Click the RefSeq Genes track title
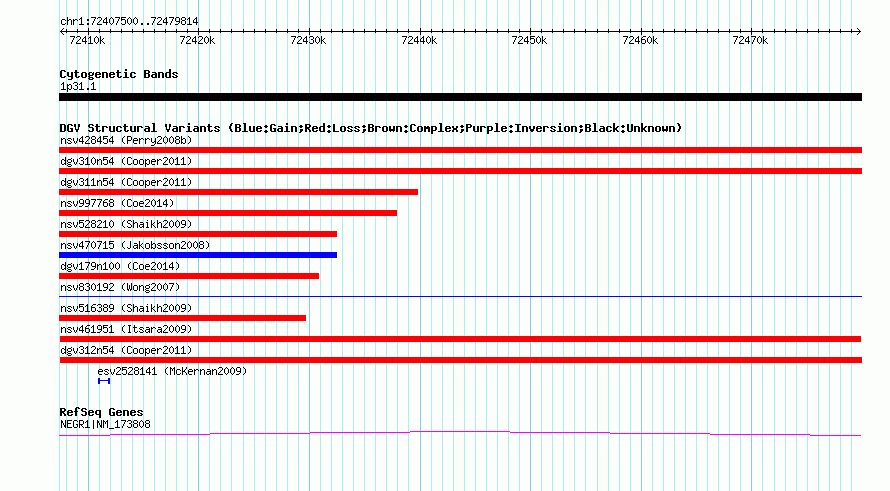This screenshot has height=491, width=890. [x=101, y=412]
